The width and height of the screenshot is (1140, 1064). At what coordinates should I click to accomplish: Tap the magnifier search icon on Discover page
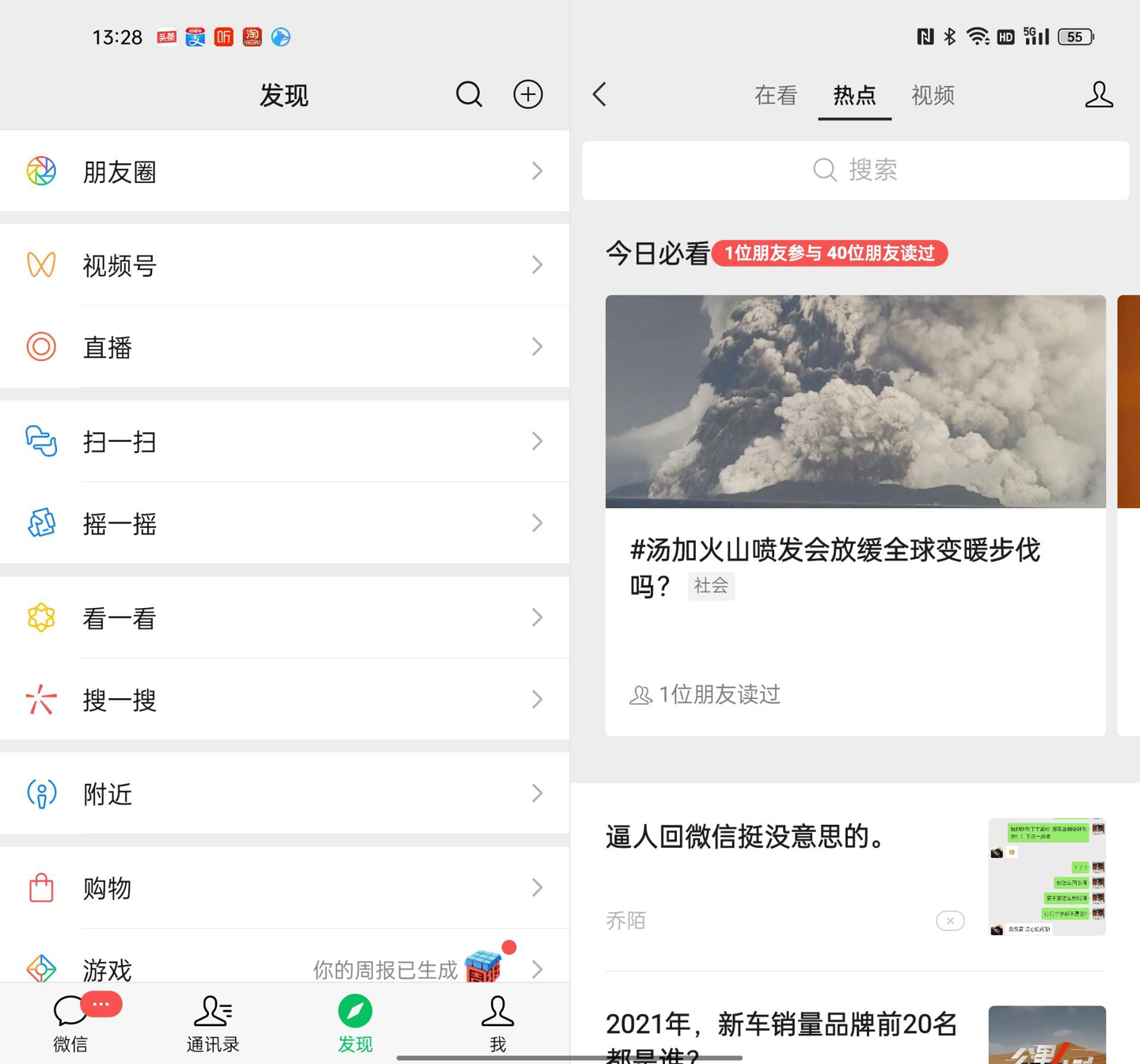click(469, 94)
